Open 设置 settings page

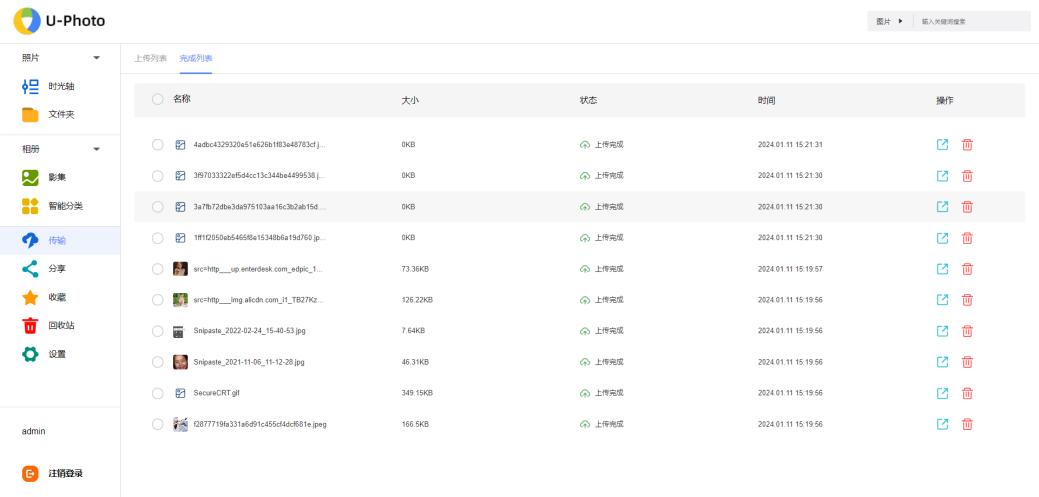click(57, 354)
